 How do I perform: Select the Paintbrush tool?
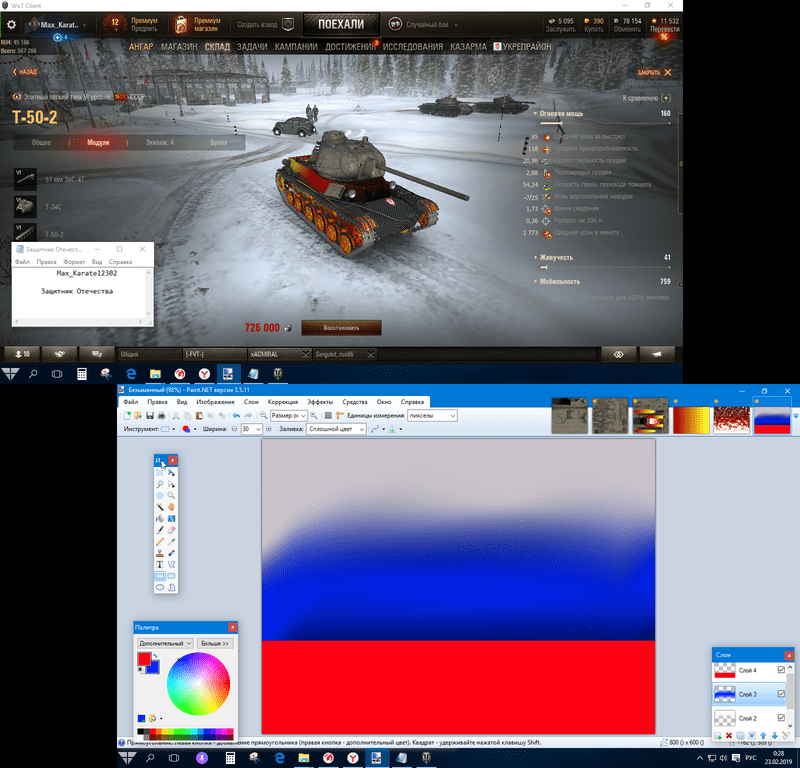[x=160, y=530]
